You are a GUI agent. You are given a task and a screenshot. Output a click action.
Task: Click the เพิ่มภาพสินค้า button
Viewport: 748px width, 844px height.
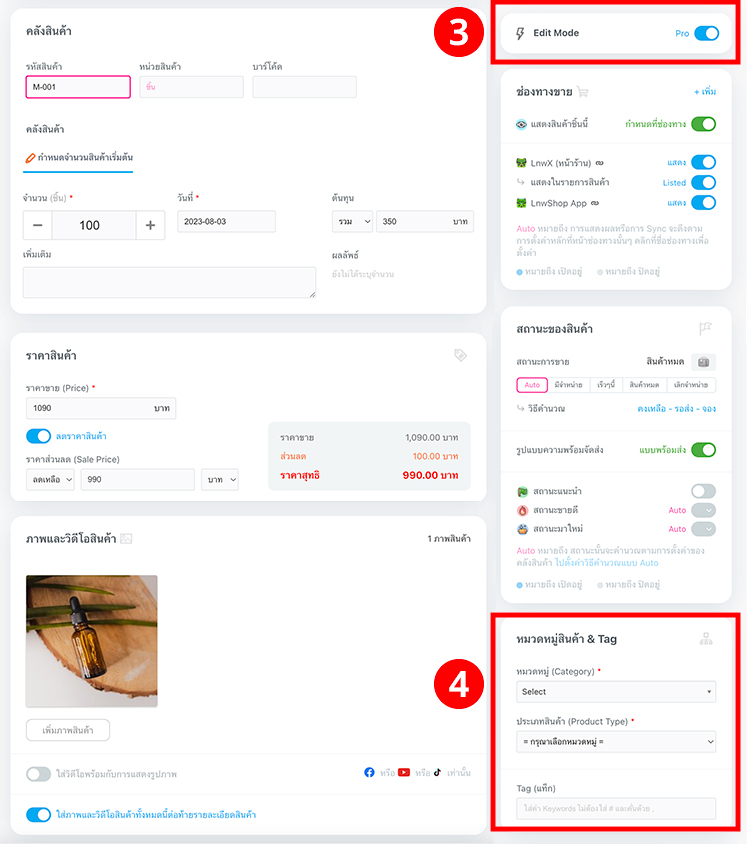coord(68,730)
